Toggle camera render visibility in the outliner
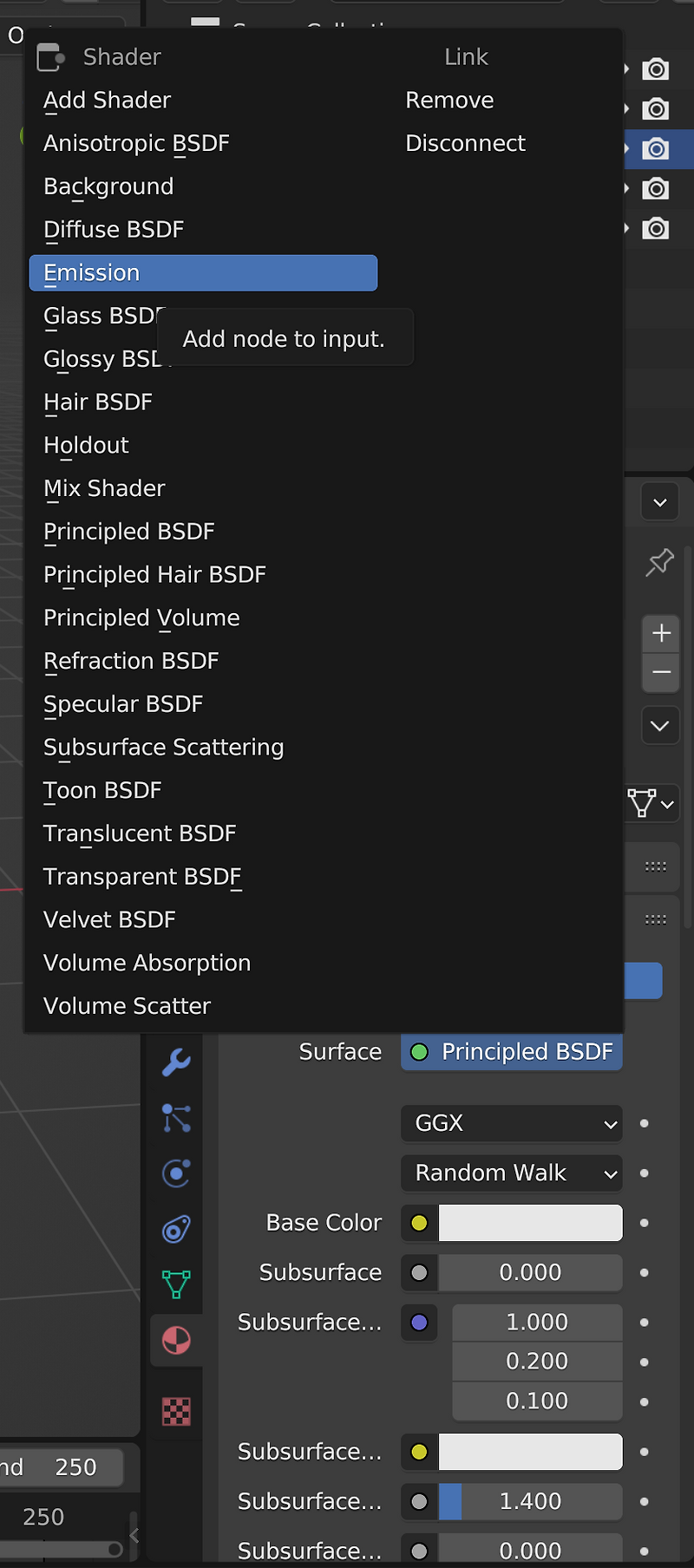694x1568 pixels. (657, 149)
